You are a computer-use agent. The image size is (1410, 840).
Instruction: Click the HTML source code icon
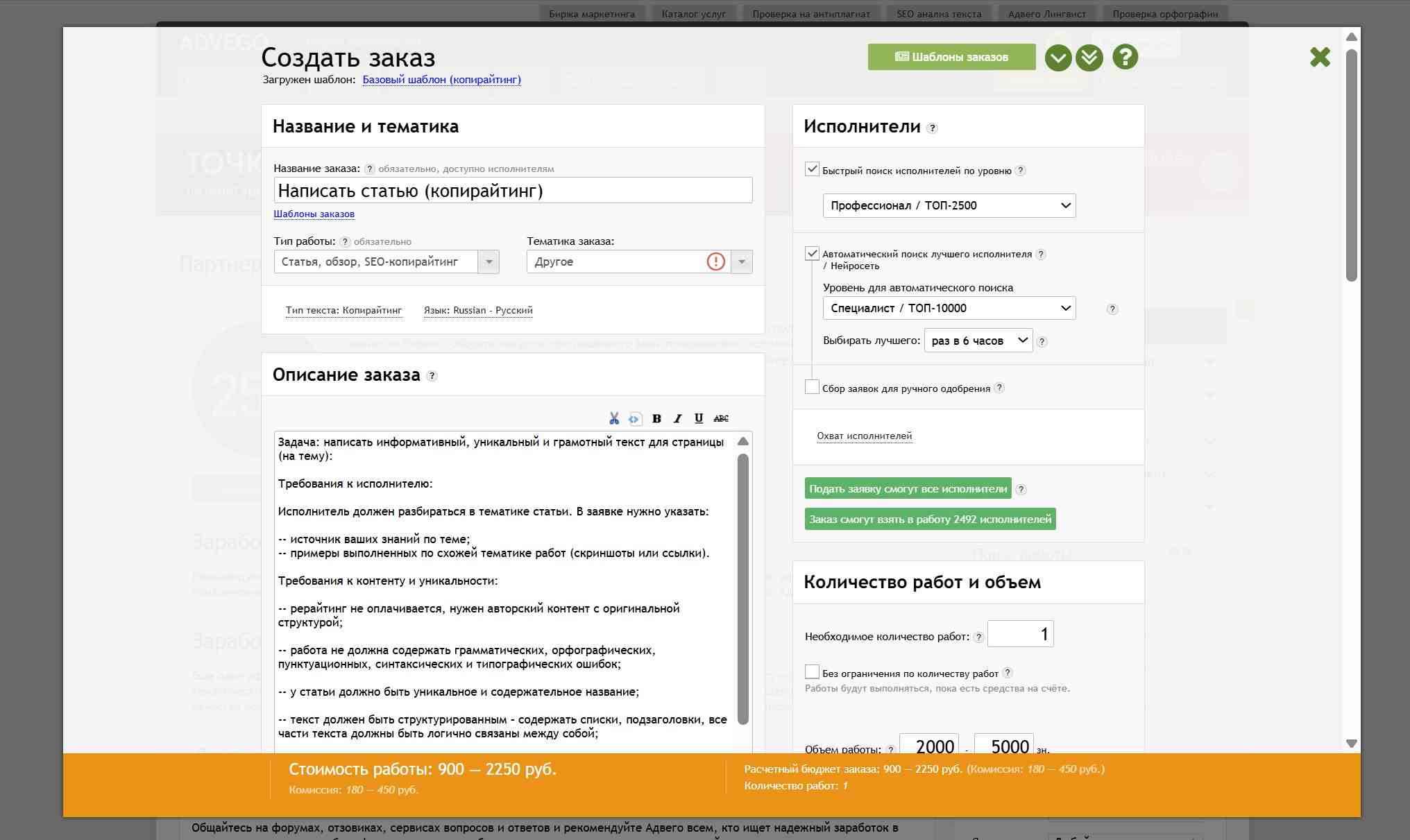click(x=634, y=418)
